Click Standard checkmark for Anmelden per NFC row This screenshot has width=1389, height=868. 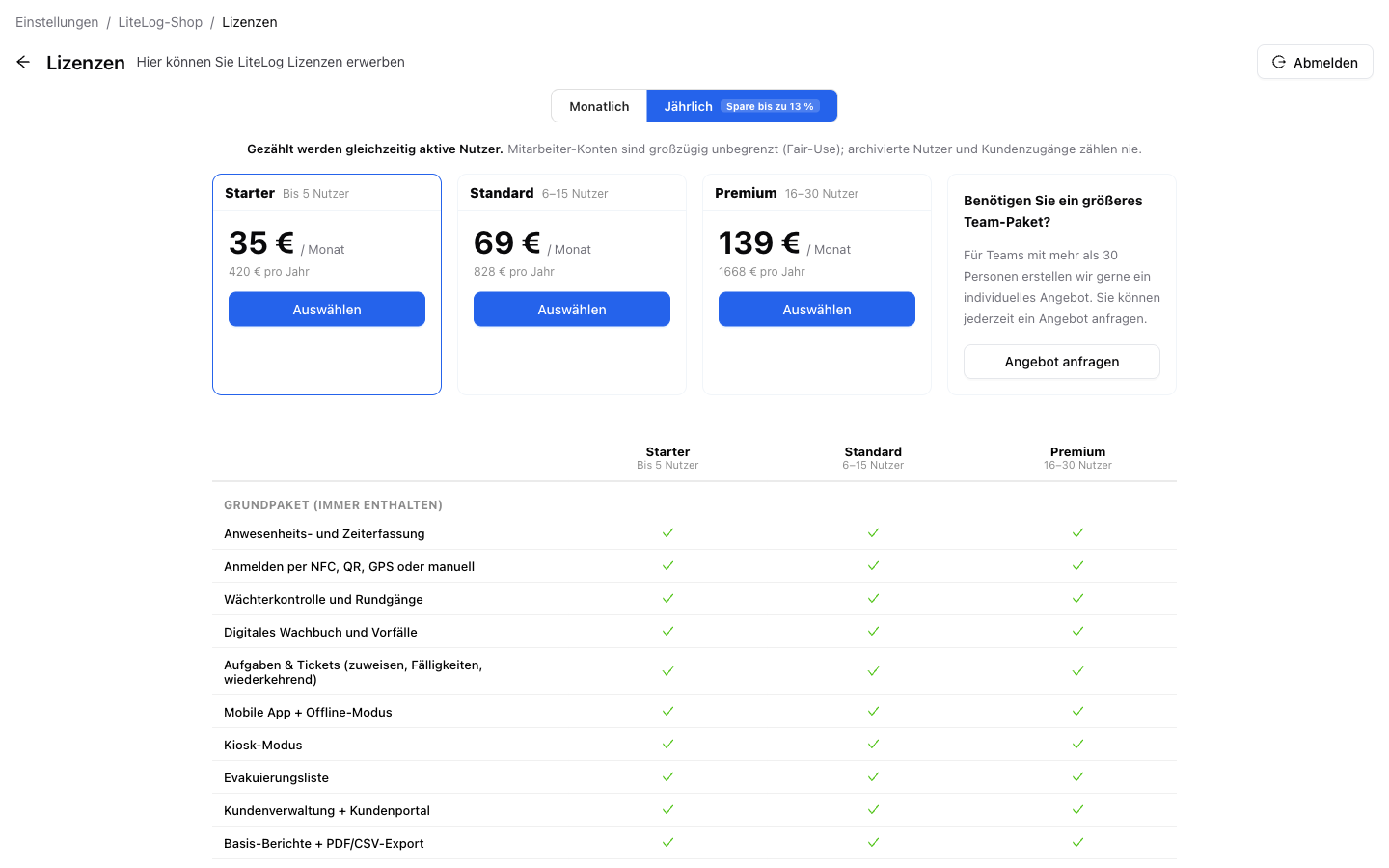click(873, 565)
